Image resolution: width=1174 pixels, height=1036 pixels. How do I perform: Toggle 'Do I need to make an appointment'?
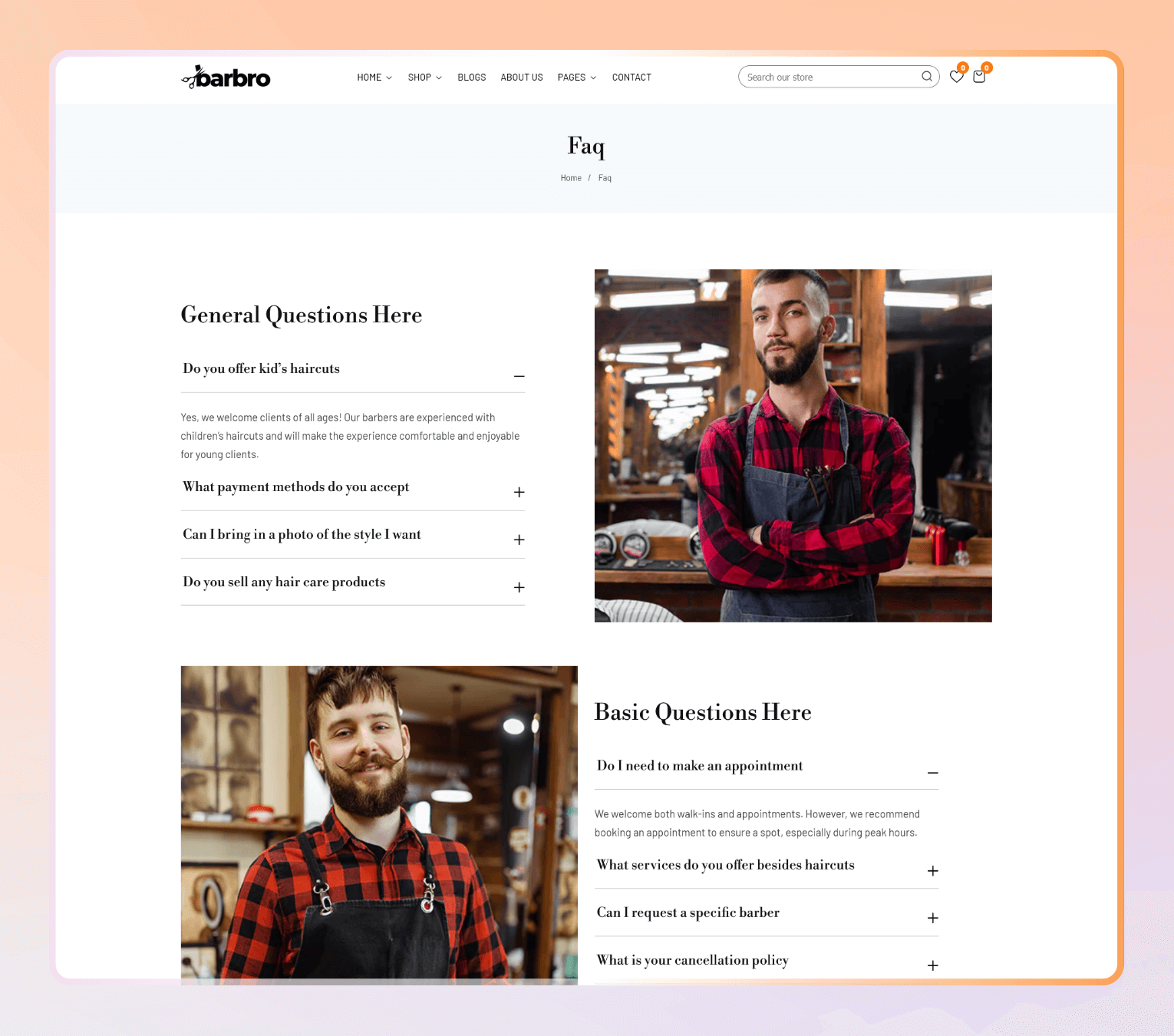(x=767, y=766)
